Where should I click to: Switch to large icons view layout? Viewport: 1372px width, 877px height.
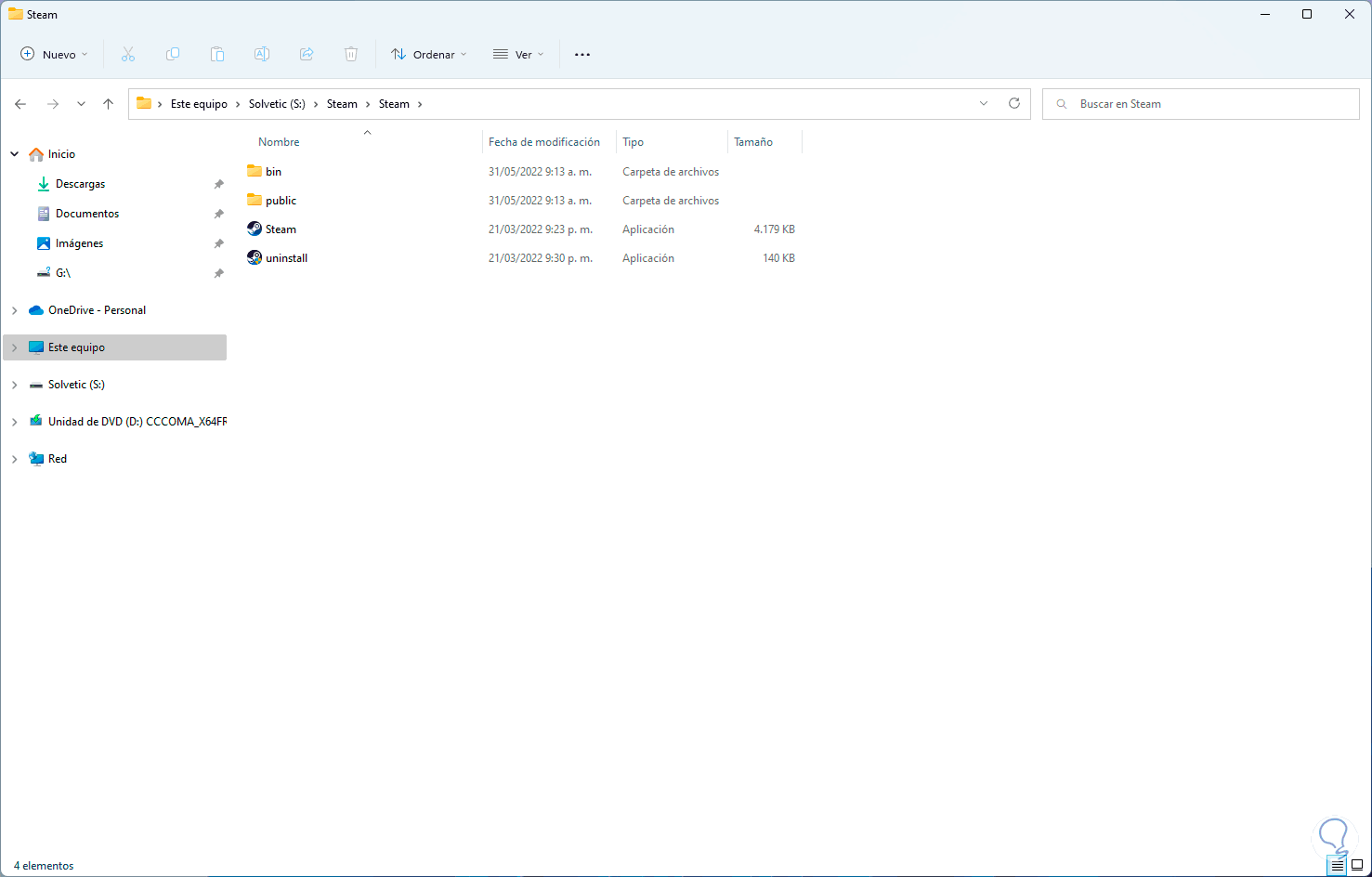1357,866
